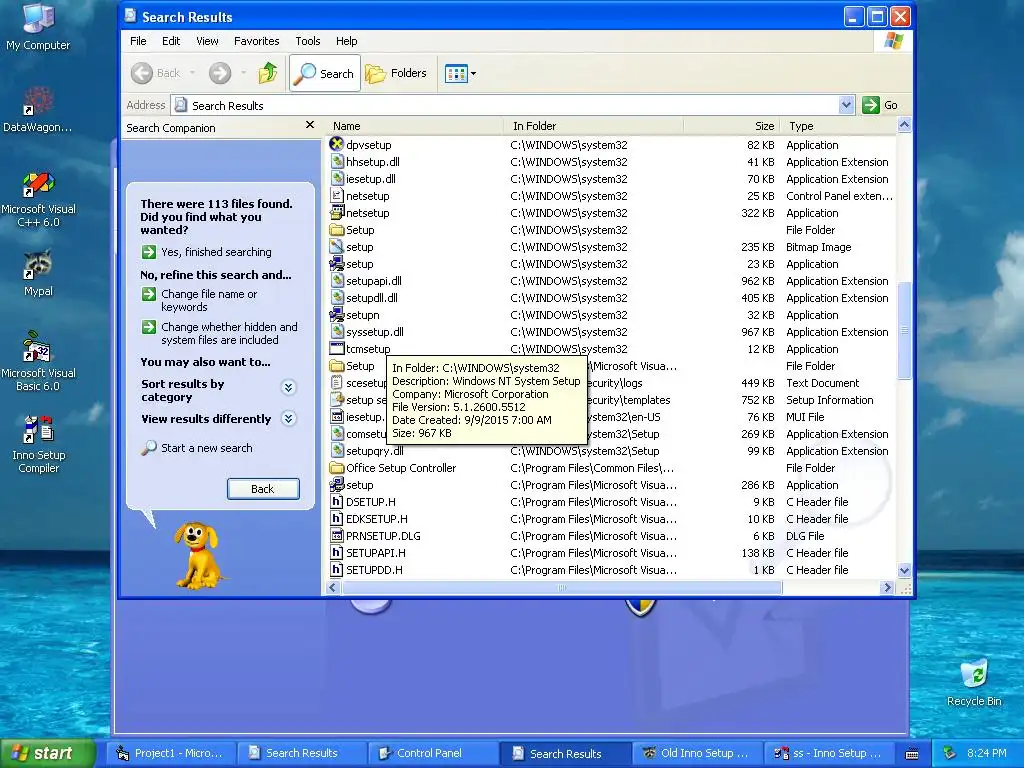This screenshot has height=768, width=1024.
Task: Switch to Old Inno Setup taskbar button
Action: [x=696, y=753]
